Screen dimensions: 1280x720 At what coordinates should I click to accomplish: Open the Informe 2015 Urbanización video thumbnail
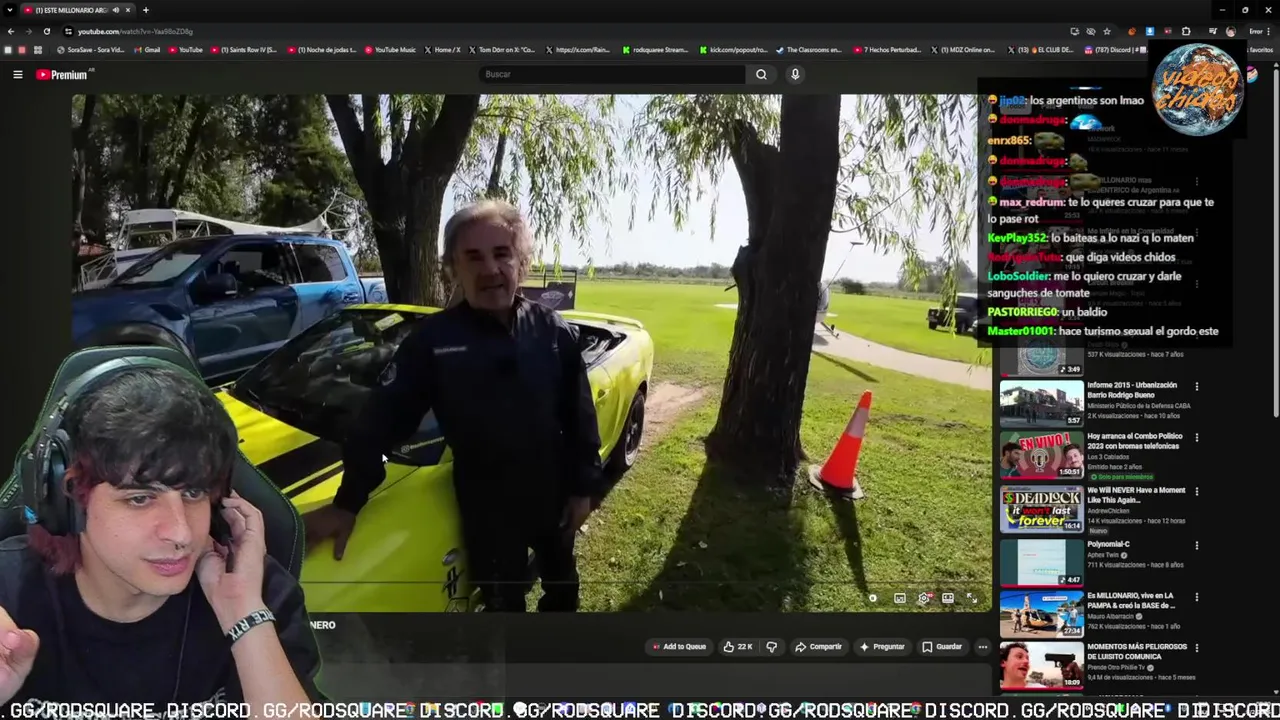1041,403
